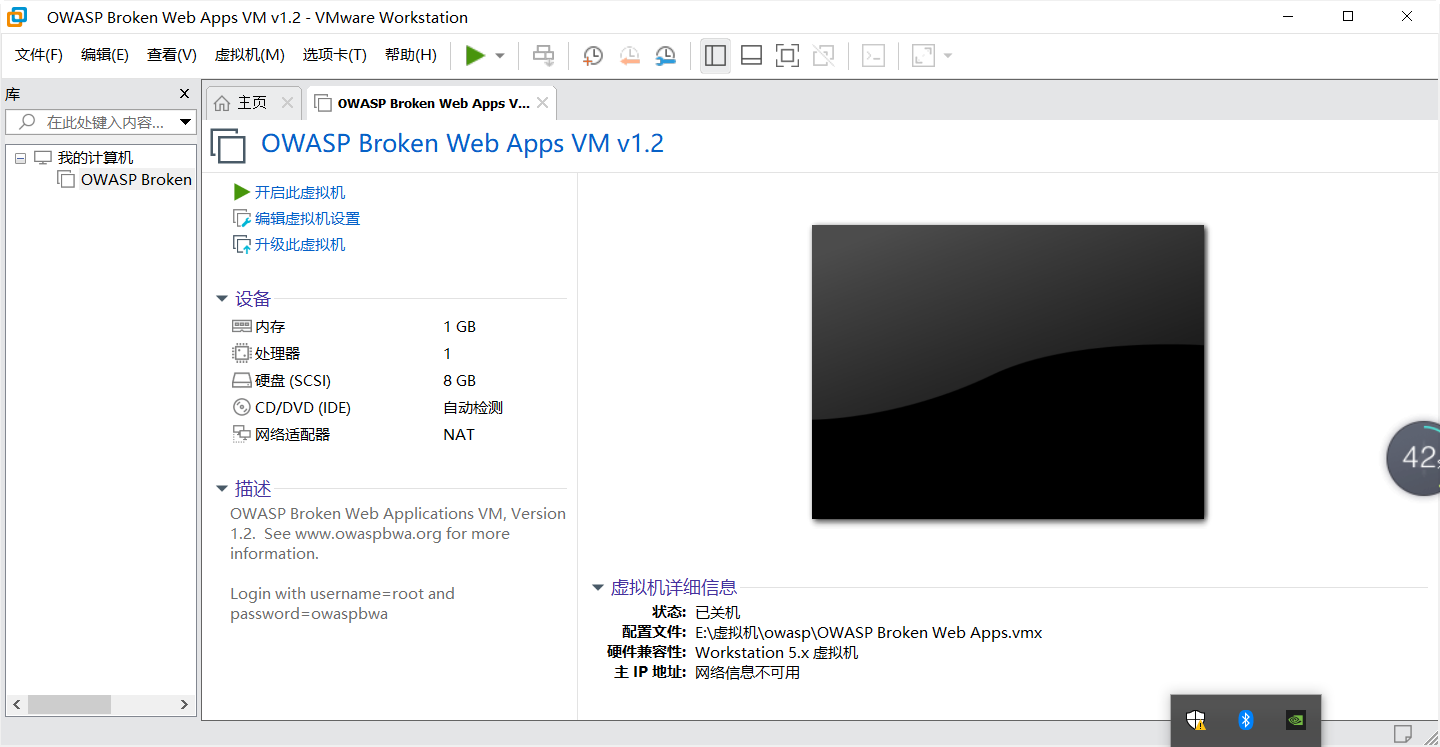Image resolution: width=1440 pixels, height=747 pixels.
Task: Click the large VM icon beside the title
Action: pyautogui.click(x=228, y=146)
